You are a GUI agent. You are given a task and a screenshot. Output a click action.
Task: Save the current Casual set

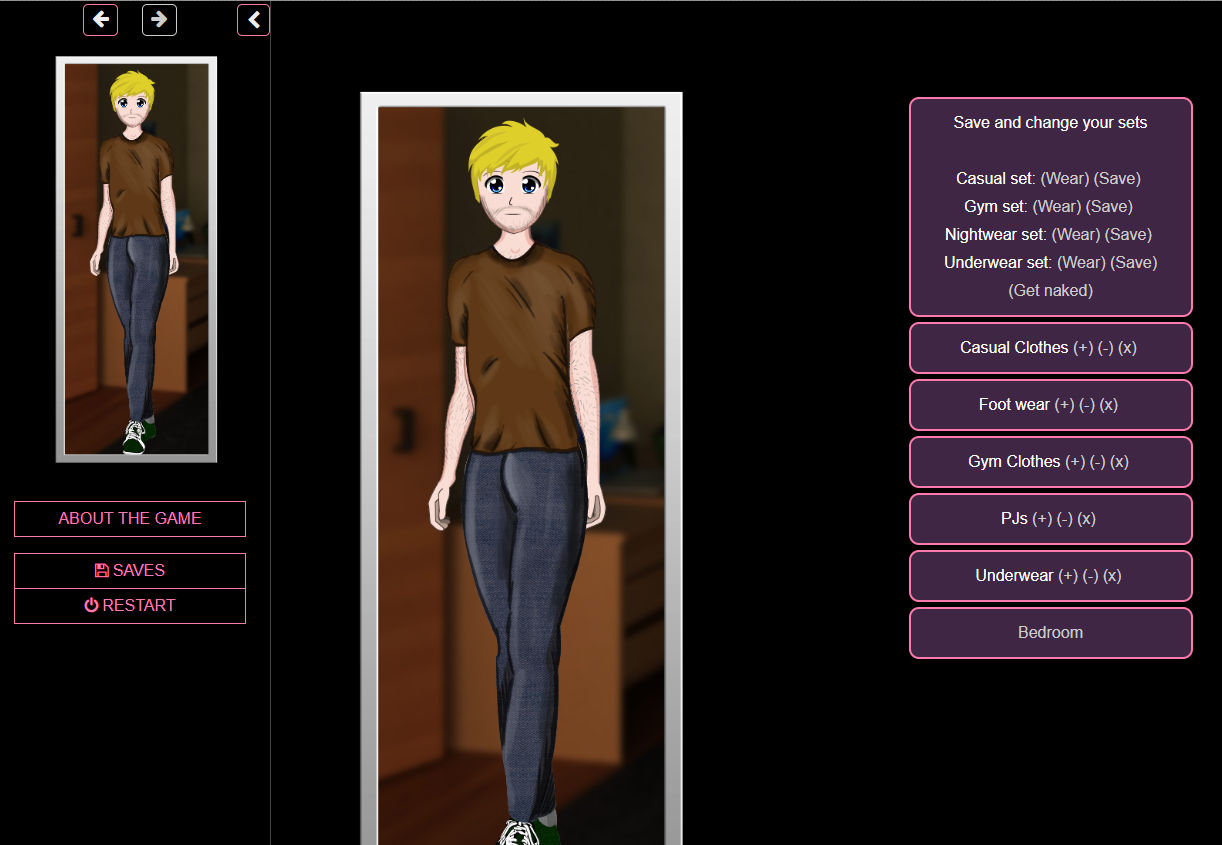(x=1117, y=179)
